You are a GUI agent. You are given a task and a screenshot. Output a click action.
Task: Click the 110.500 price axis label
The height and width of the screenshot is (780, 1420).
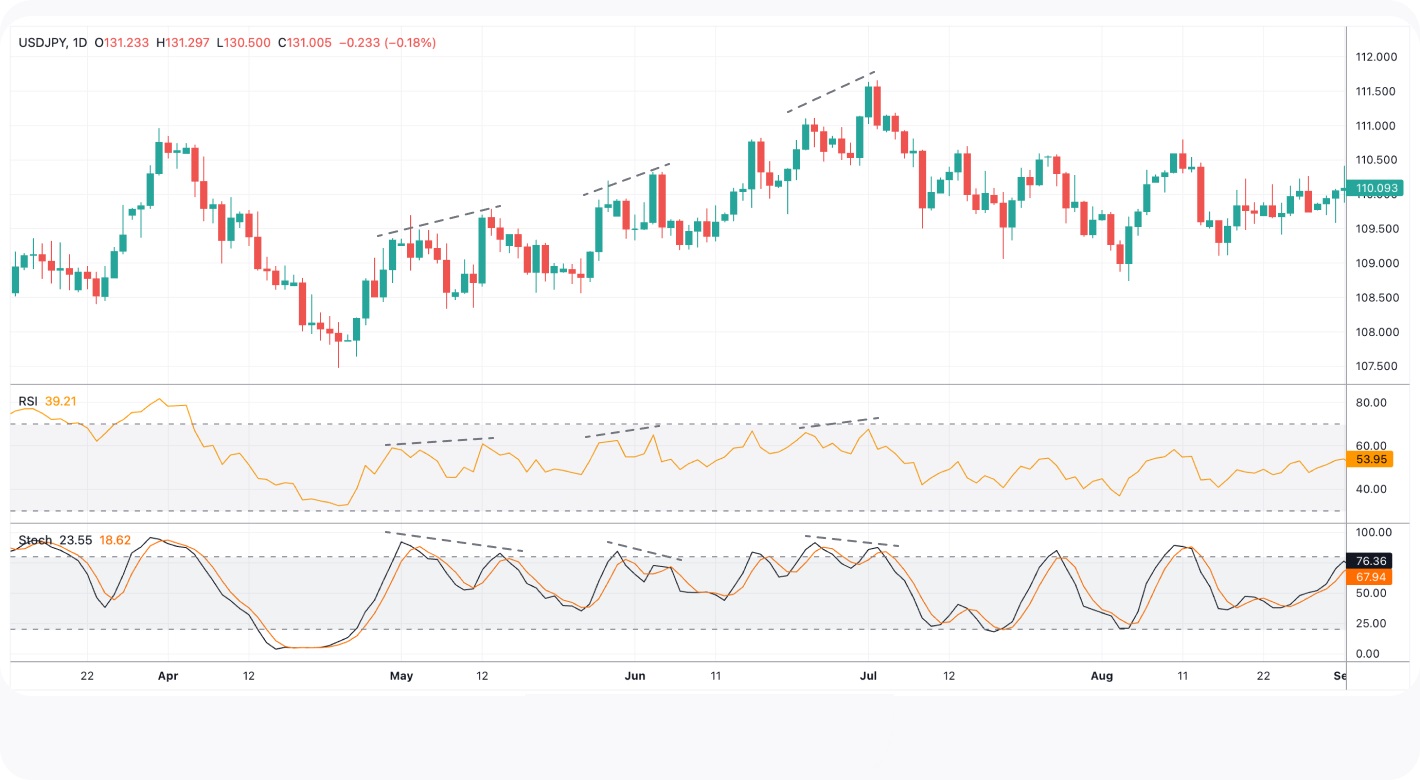[x=1376, y=160]
